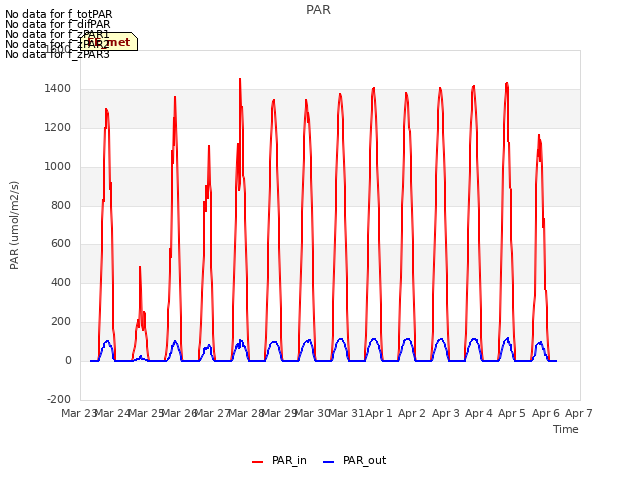Click the Mar 26 x-axis tick label
The height and width of the screenshot is (480, 640).
(x=179, y=413)
